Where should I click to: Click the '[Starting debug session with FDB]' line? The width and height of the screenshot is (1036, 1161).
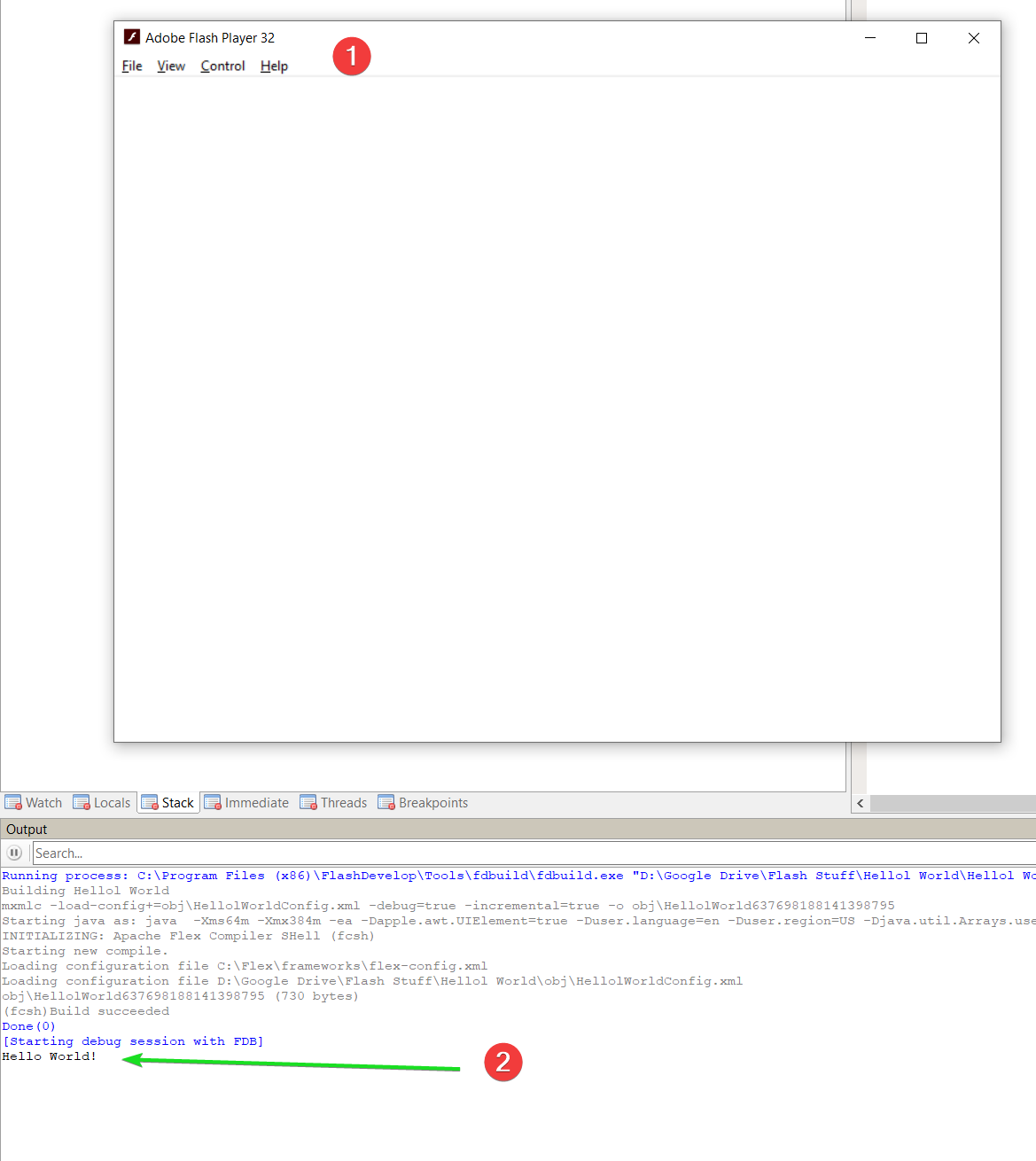point(133,1041)
